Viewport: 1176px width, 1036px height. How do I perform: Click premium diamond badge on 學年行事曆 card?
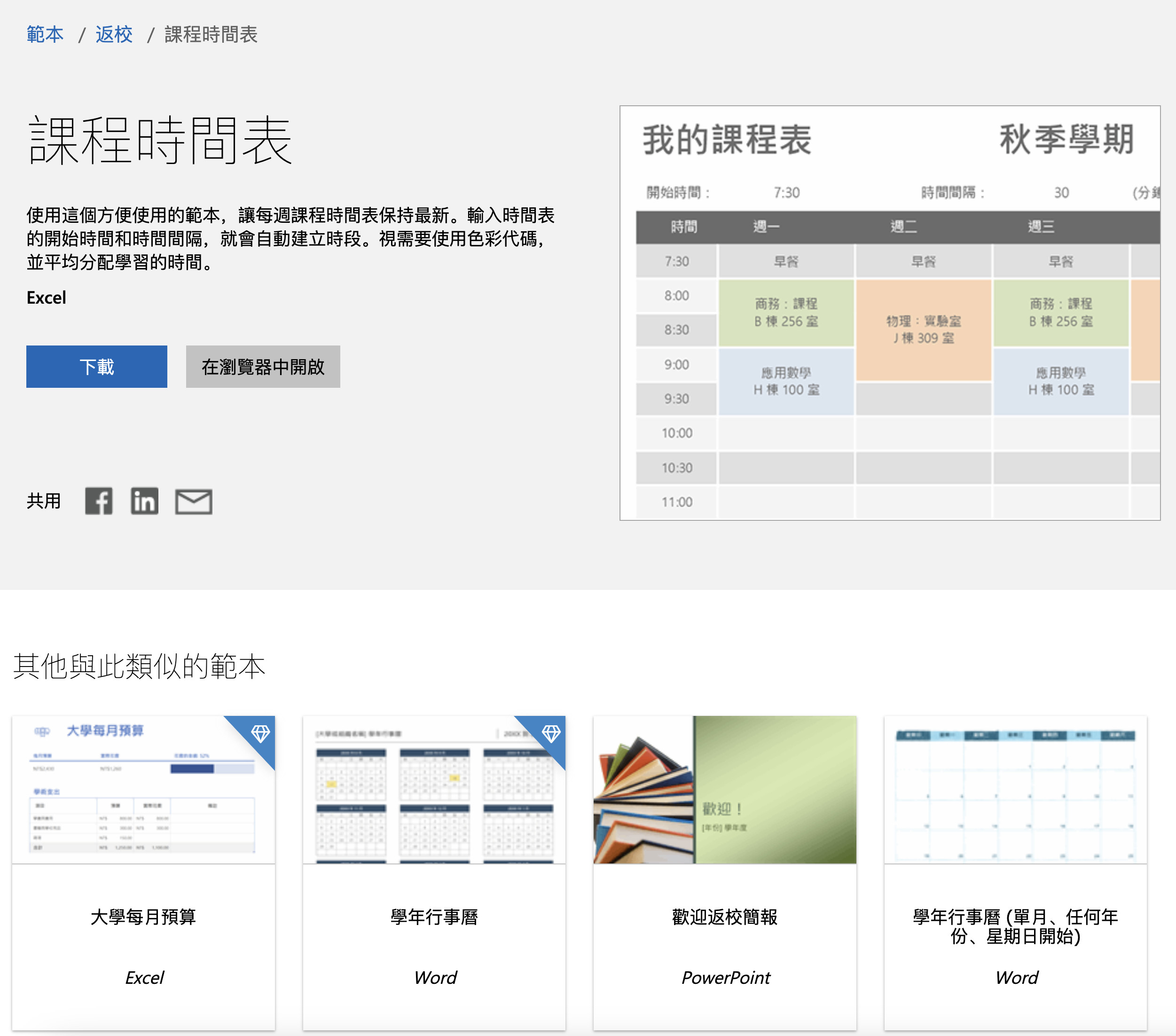[550, 733]
